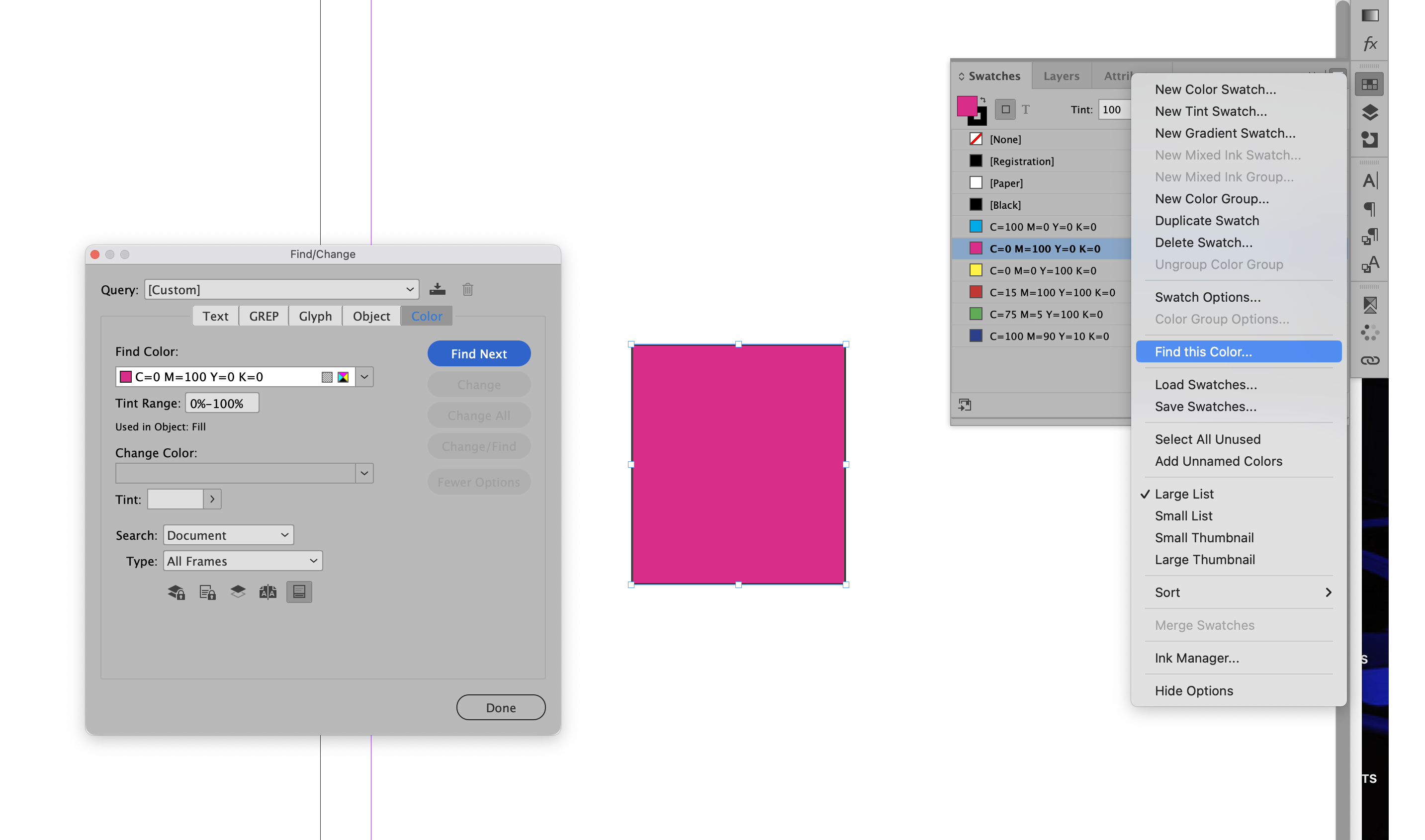Toggle include locked layers in Find/Change

point(176,591)
